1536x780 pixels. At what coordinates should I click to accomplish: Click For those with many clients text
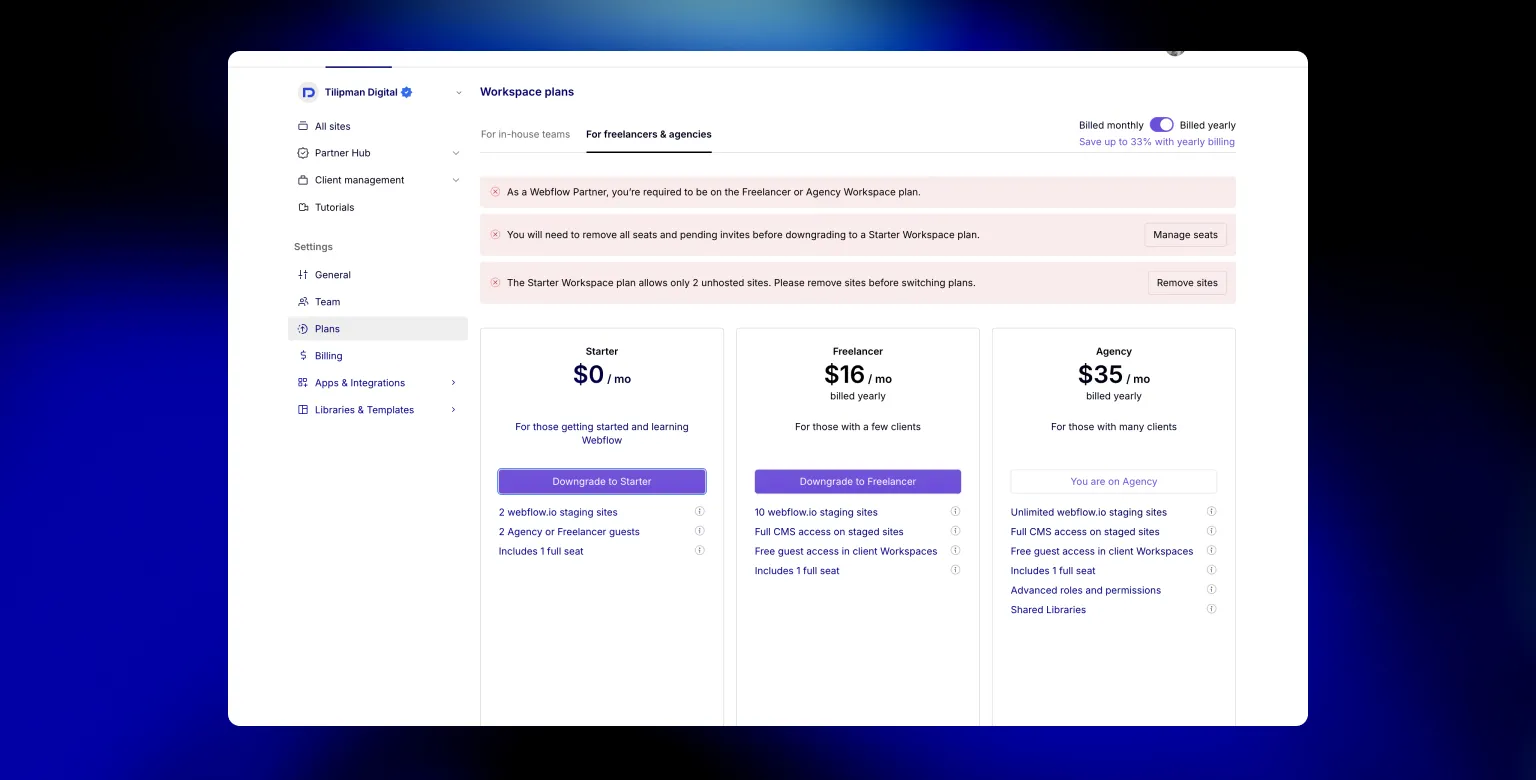pos(1114,427)
